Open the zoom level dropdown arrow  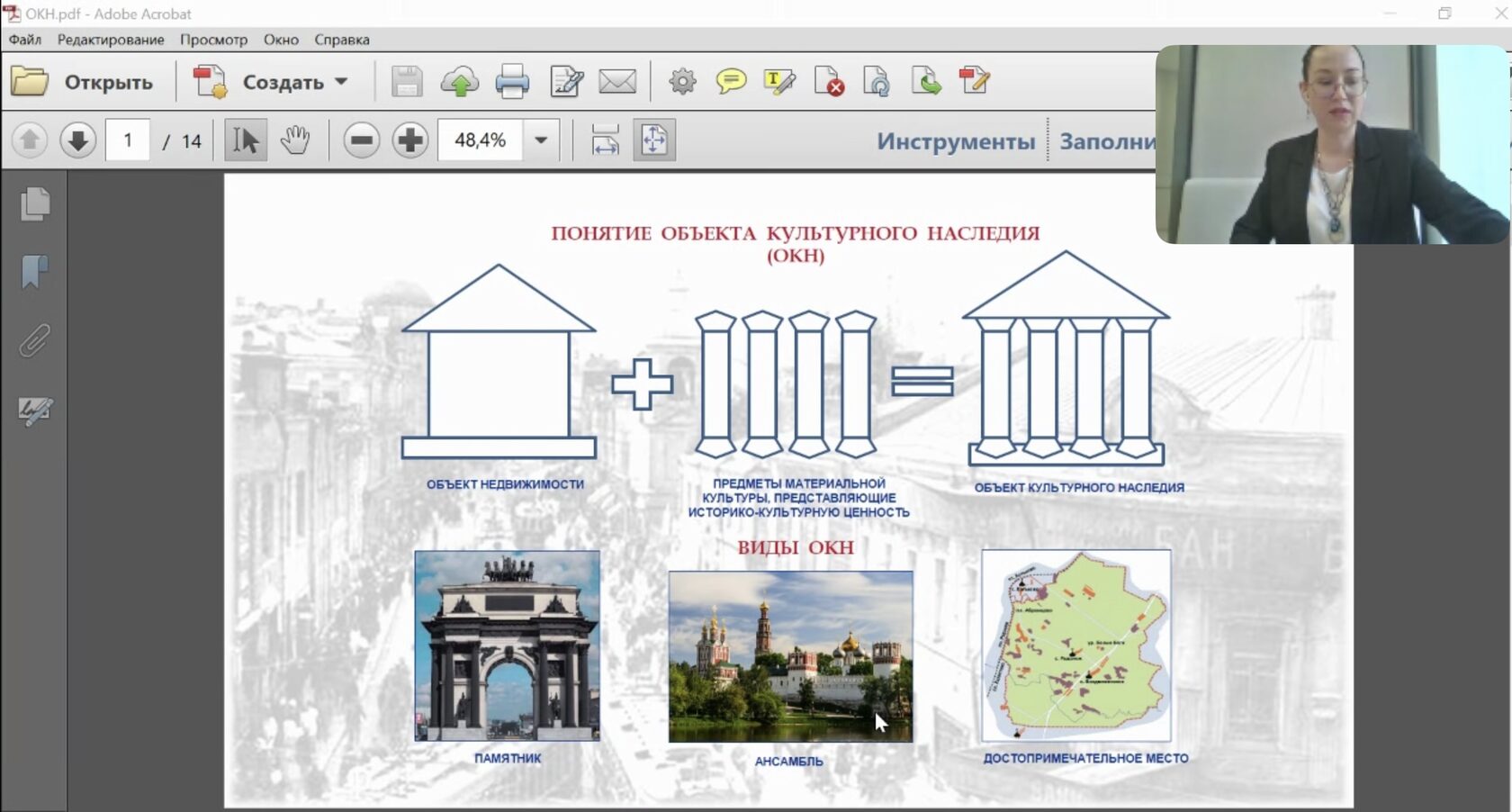[x=541, y=140]
